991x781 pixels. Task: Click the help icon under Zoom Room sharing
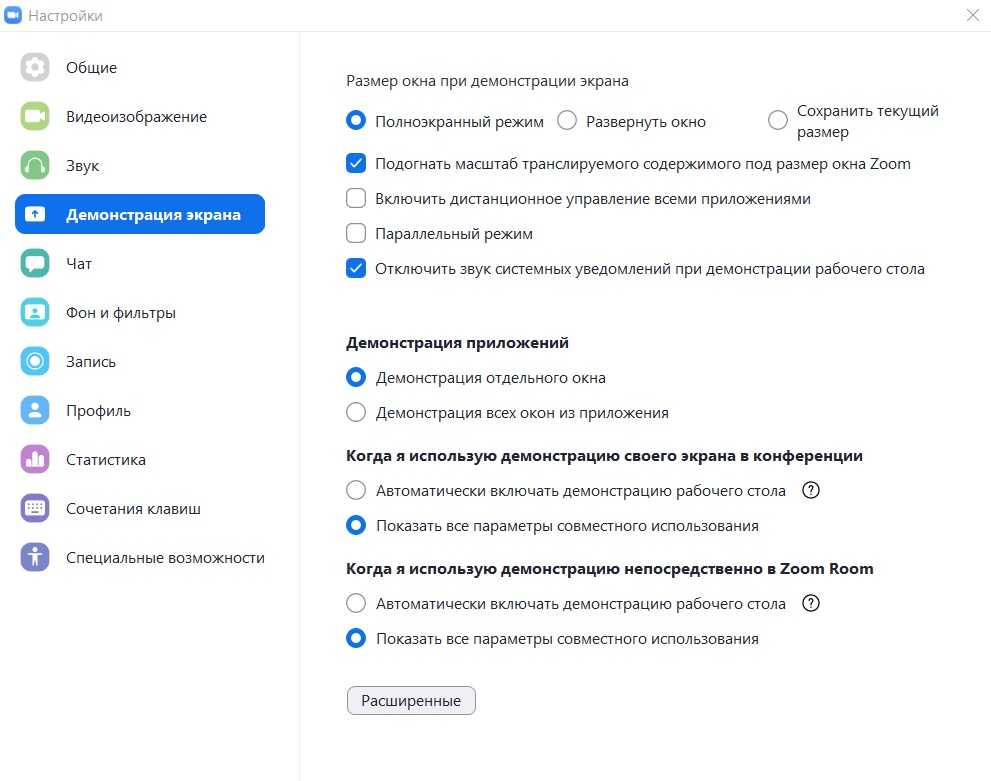point(812,604)
